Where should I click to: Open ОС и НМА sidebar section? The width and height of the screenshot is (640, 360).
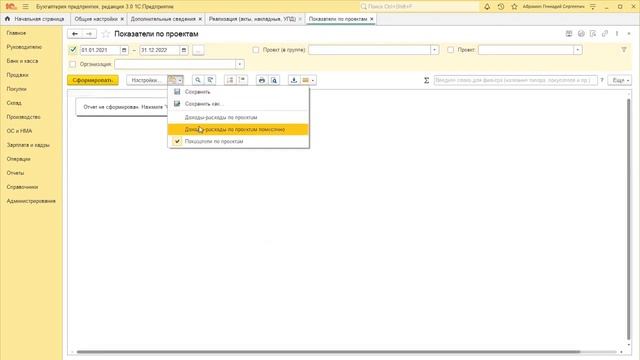pos(19,131)
